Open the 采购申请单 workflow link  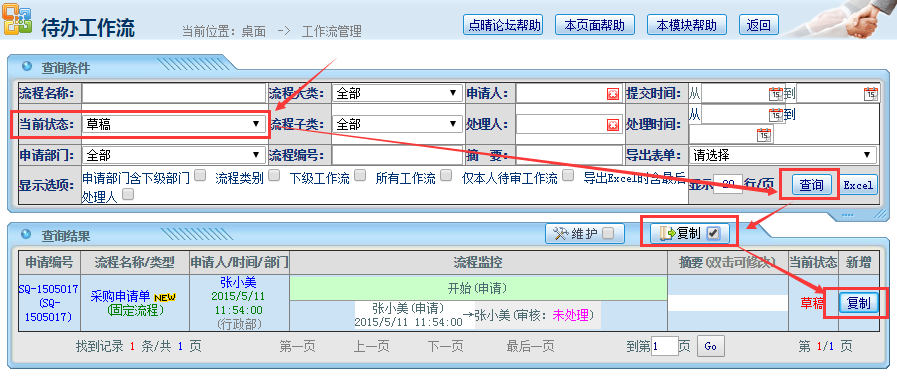click(x=120, y=296)
